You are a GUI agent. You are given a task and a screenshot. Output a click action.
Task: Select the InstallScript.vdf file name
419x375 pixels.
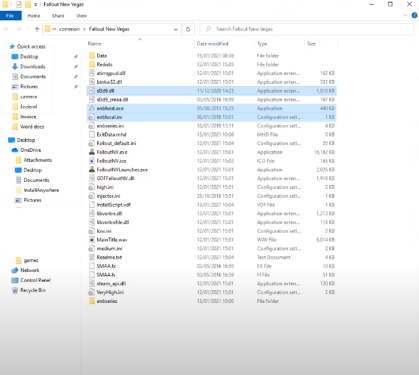tap(113, 204)
